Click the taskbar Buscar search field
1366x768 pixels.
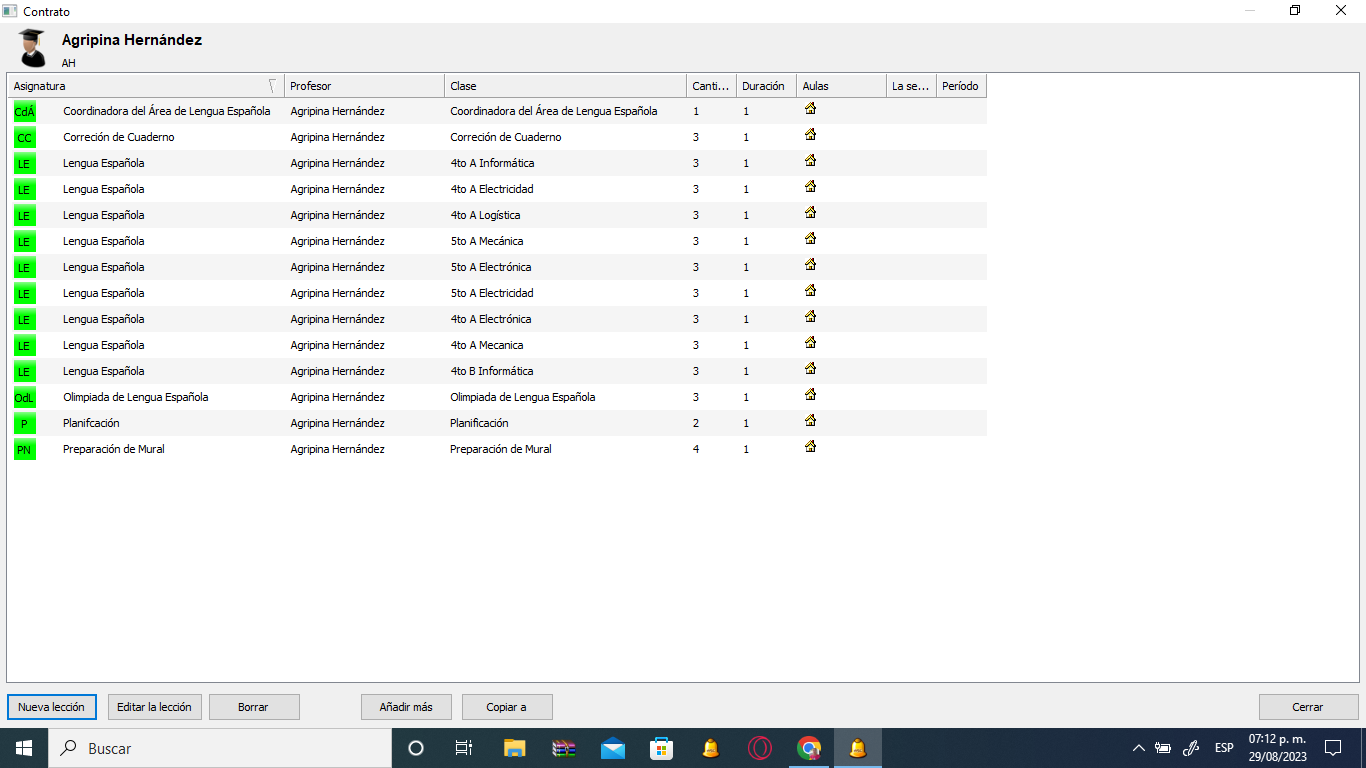(x=220, y=748)
